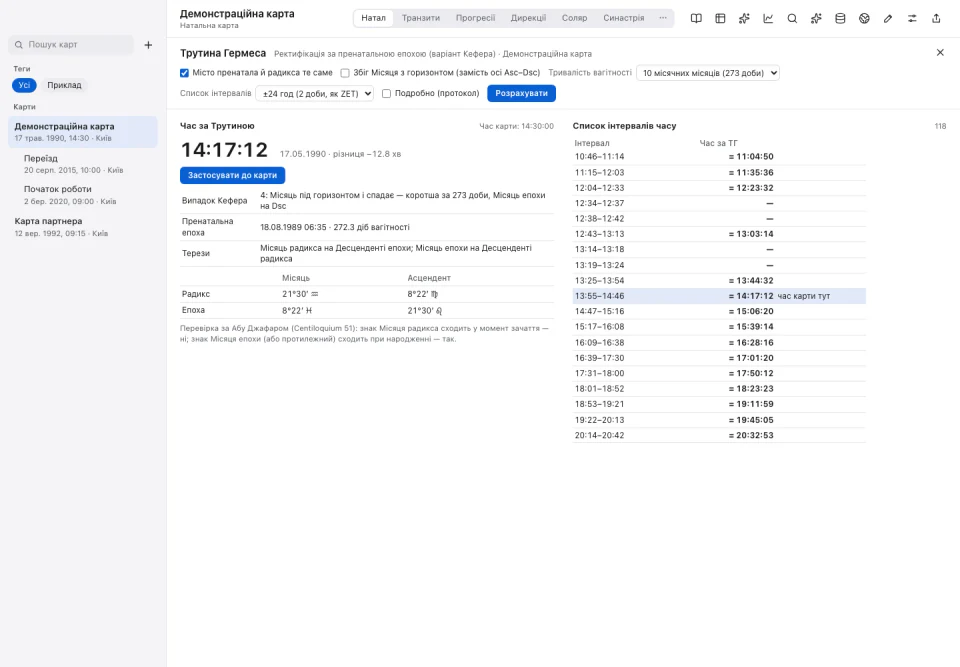Click the globe icon in toolbar
This screenshot has width=960, height=667.
point(864,18)
